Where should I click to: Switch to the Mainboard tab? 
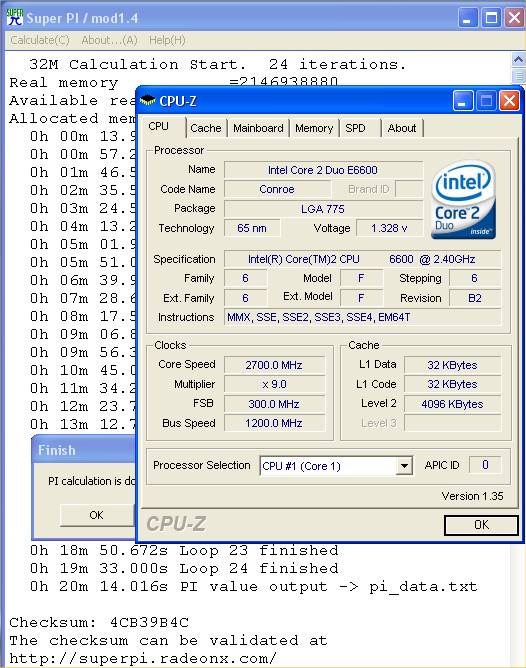(258, 128)
